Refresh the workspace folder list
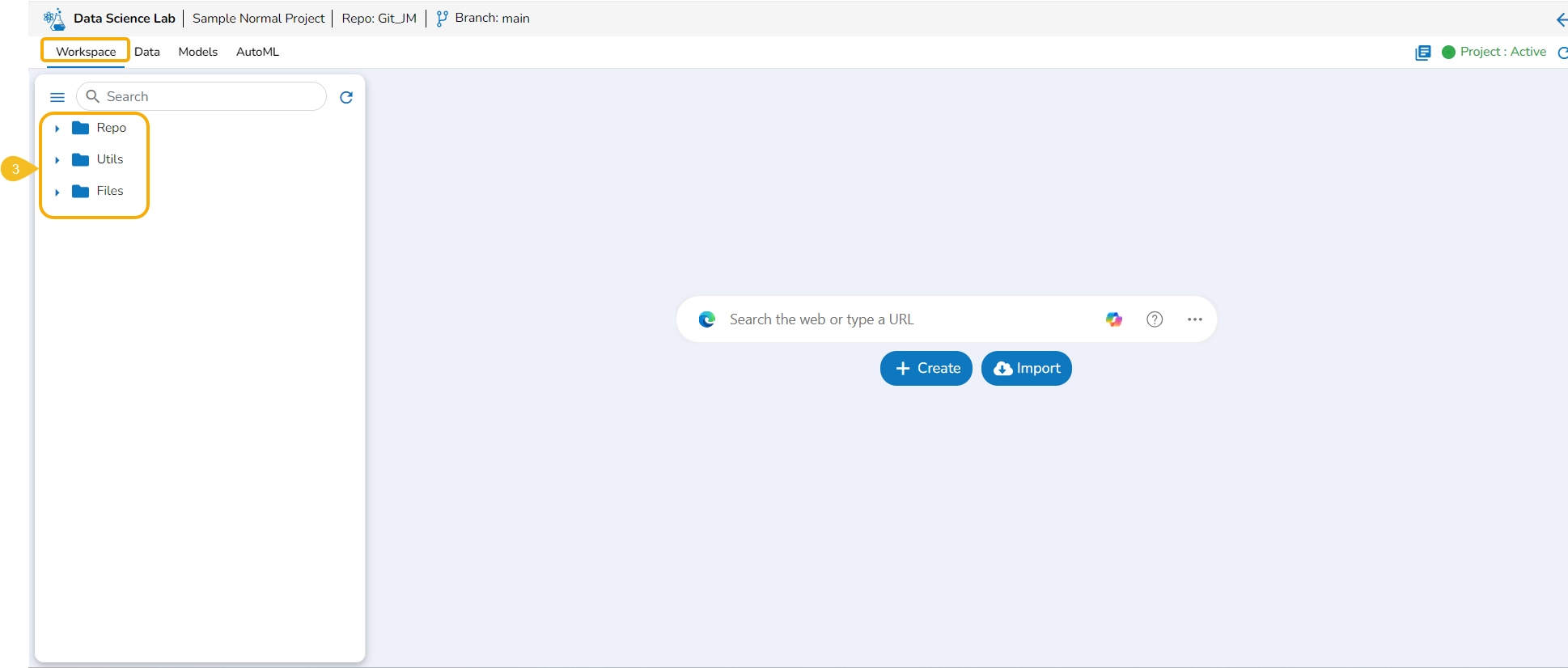The height and width of the screenshot is (668, 1568). click(x=346, y=97)
